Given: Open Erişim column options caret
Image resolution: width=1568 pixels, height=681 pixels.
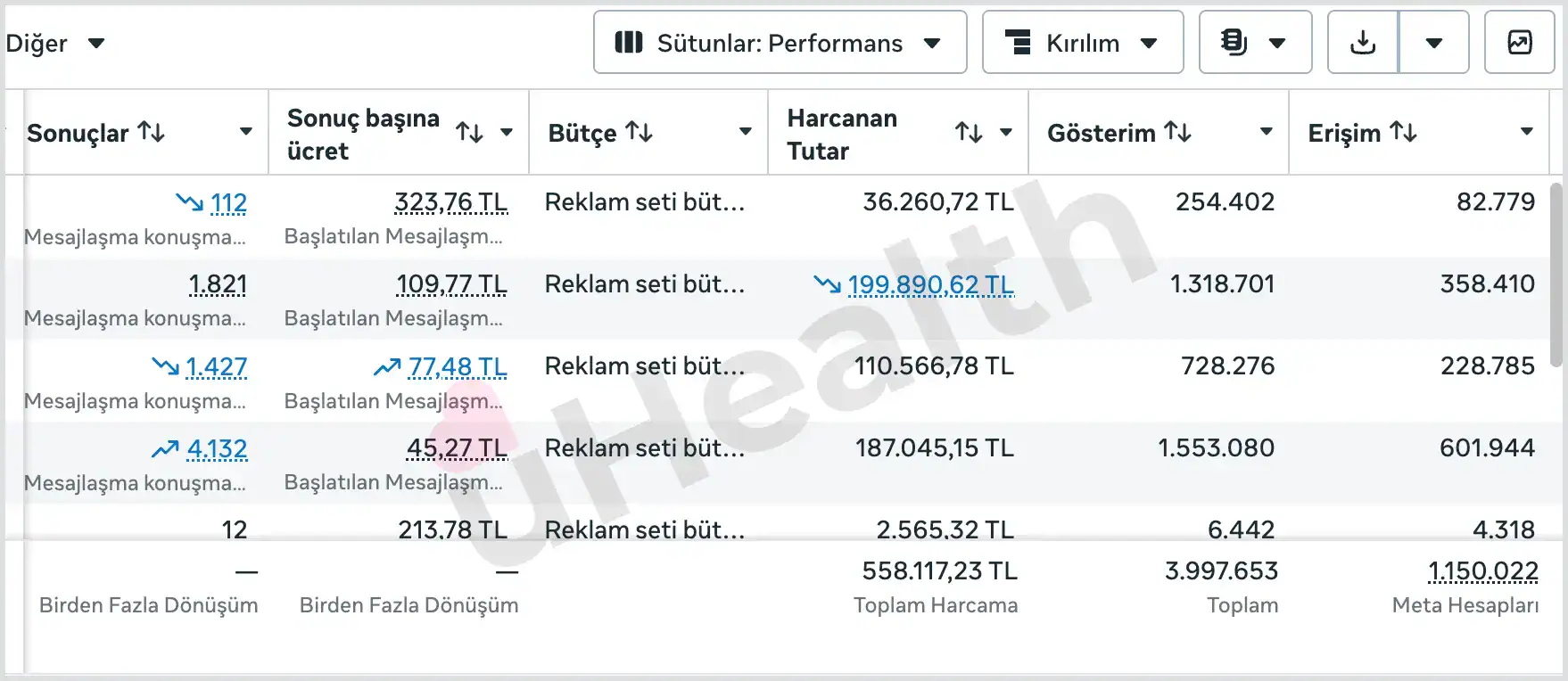Looking at the screenshot, I should click(x=1526, y=132).
